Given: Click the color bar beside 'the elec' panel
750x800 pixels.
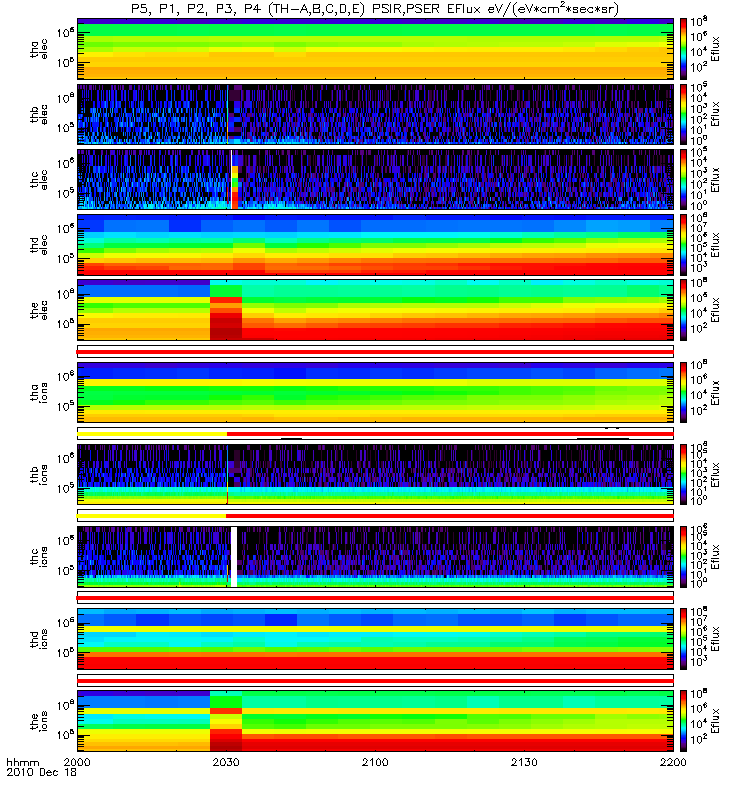Looking at the screenshot, I should 683,310.
